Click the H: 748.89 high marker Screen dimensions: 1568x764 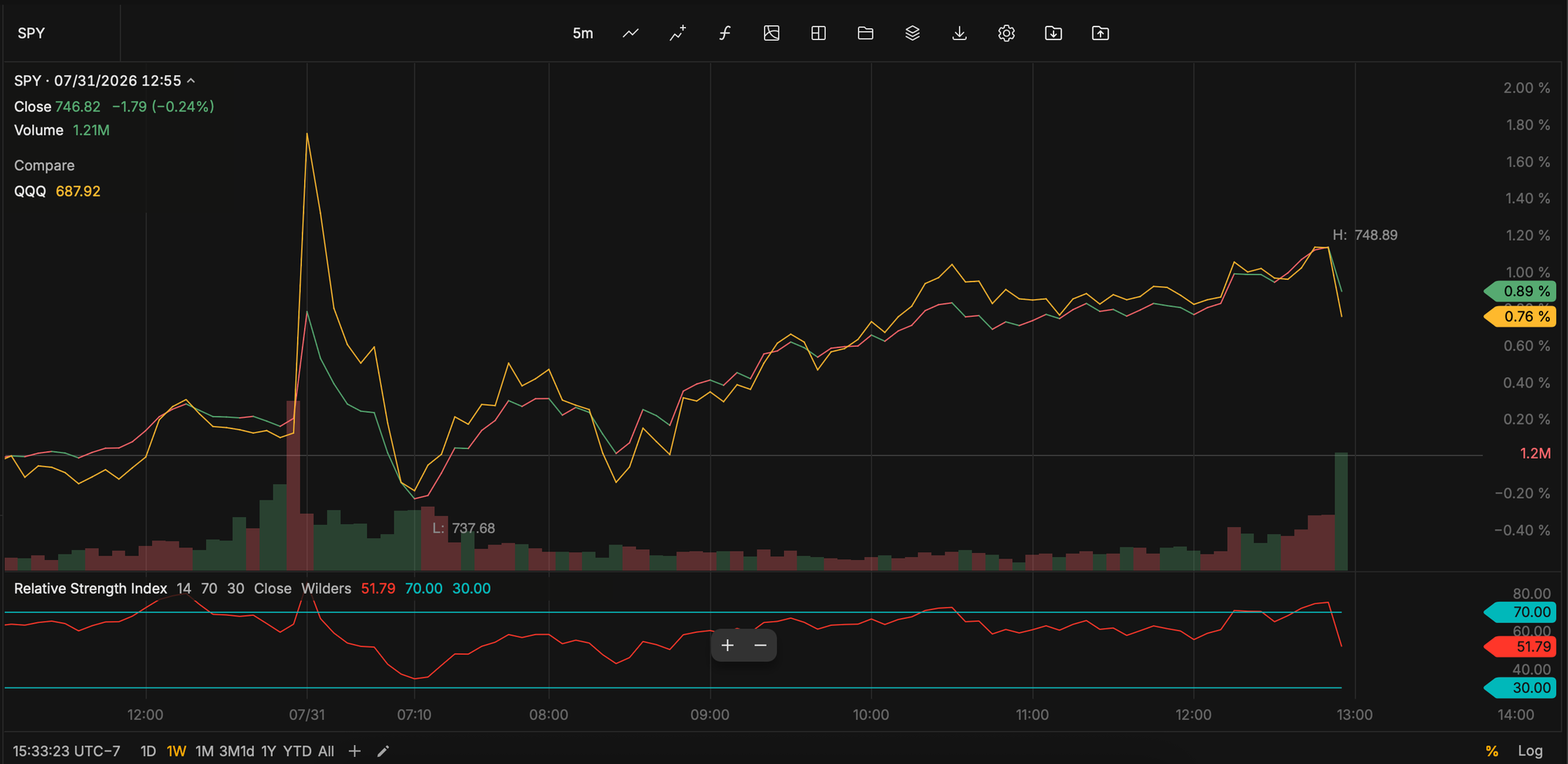point(1365,235)
